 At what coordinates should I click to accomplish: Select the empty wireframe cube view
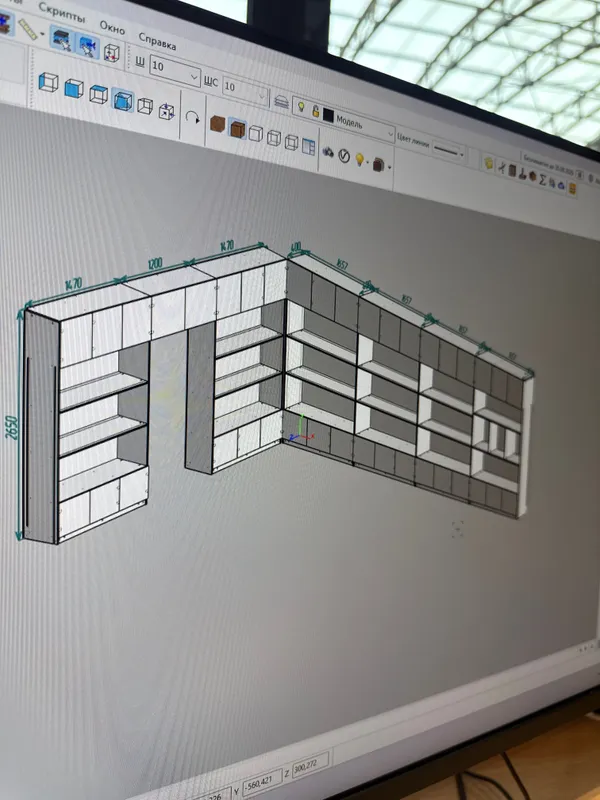145,106
